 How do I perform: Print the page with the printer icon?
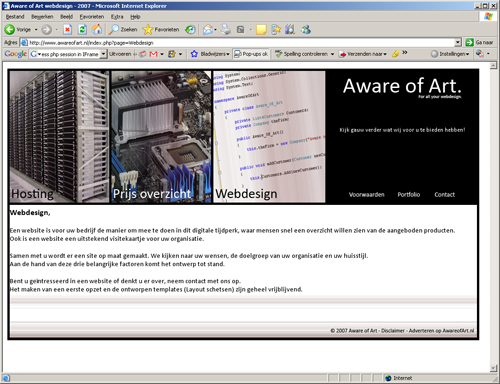click(226, 30)
